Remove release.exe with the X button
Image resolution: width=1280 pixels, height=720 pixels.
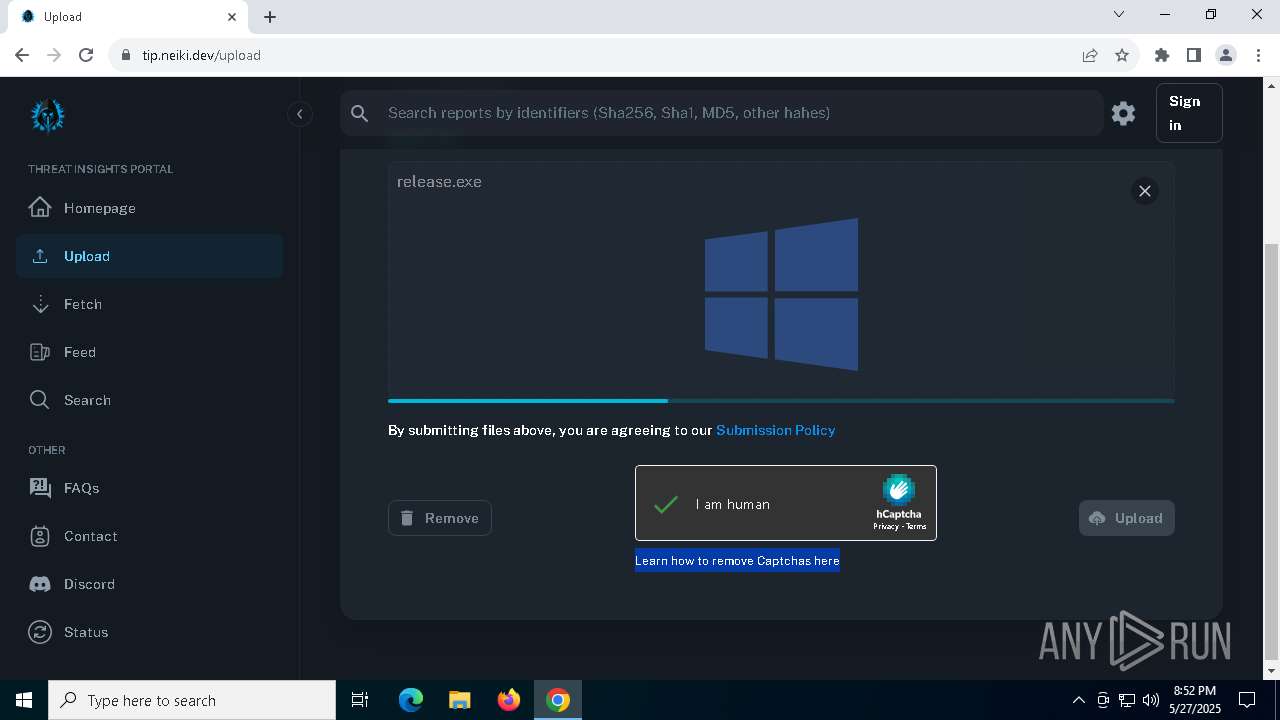click(x=1145, y=191)
